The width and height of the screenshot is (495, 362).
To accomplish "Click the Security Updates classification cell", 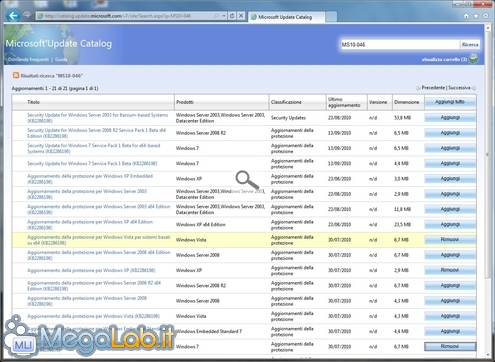I will [x=288, y=118].
